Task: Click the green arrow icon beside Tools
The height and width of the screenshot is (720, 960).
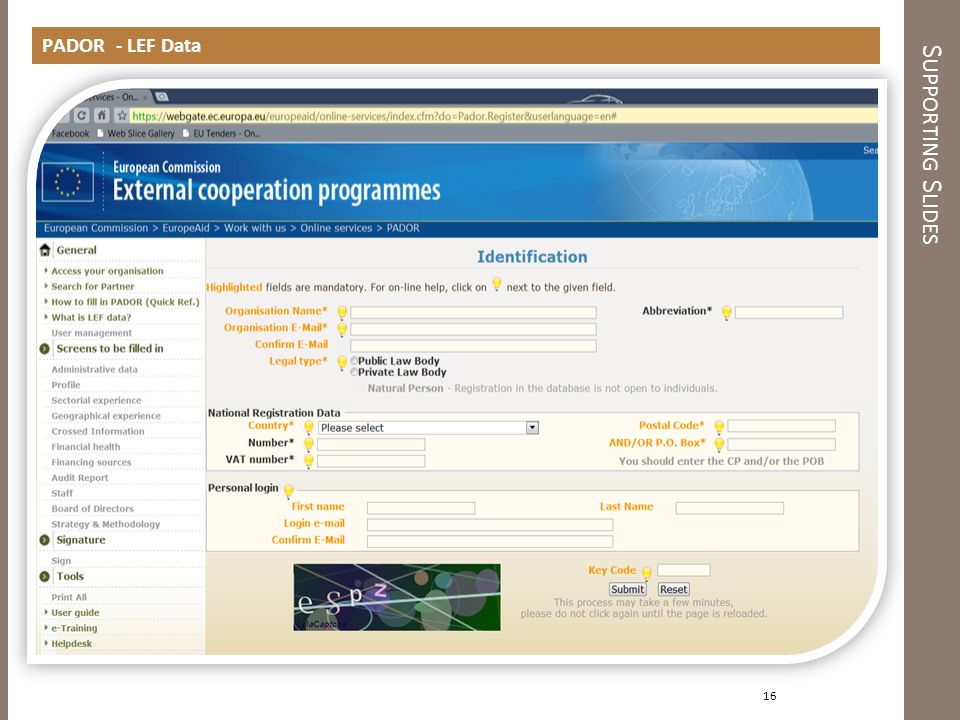Action: 45,577
